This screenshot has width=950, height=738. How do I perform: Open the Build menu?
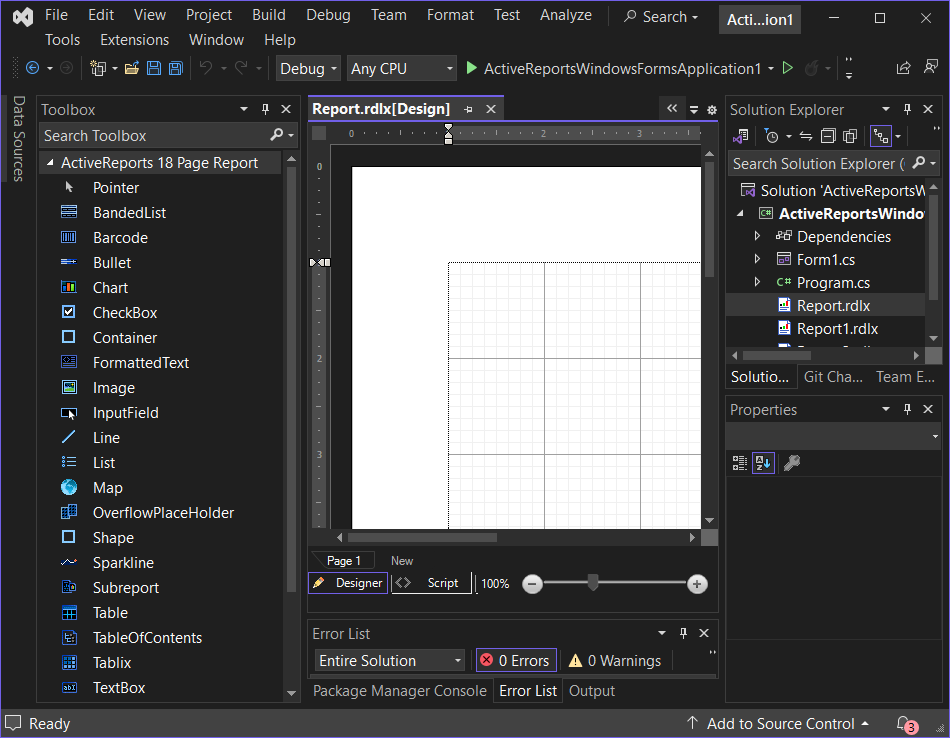[x=268, y=15]
